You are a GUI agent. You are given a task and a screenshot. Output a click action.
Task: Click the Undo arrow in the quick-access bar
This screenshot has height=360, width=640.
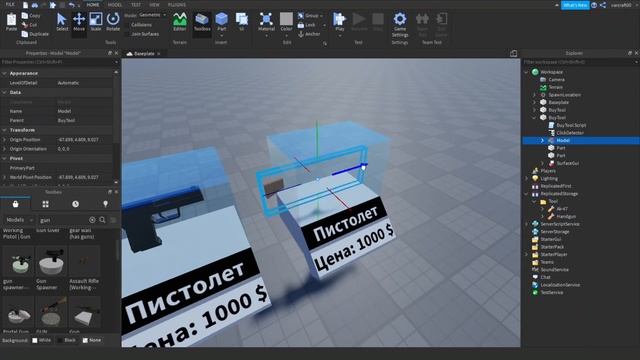pos(72,5)
